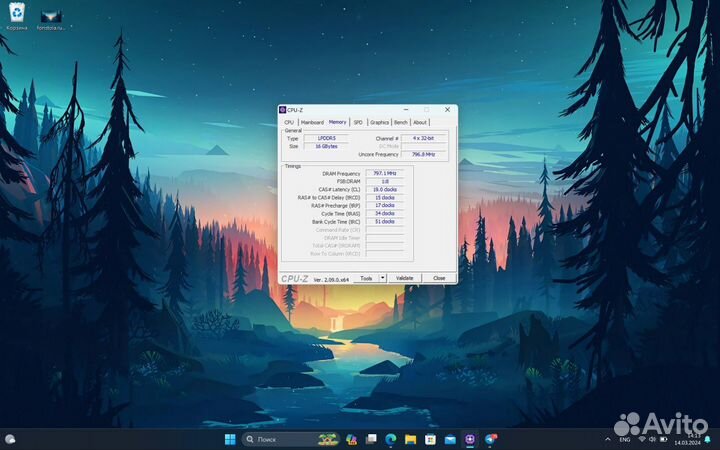Open the About tab

[420, 122]
